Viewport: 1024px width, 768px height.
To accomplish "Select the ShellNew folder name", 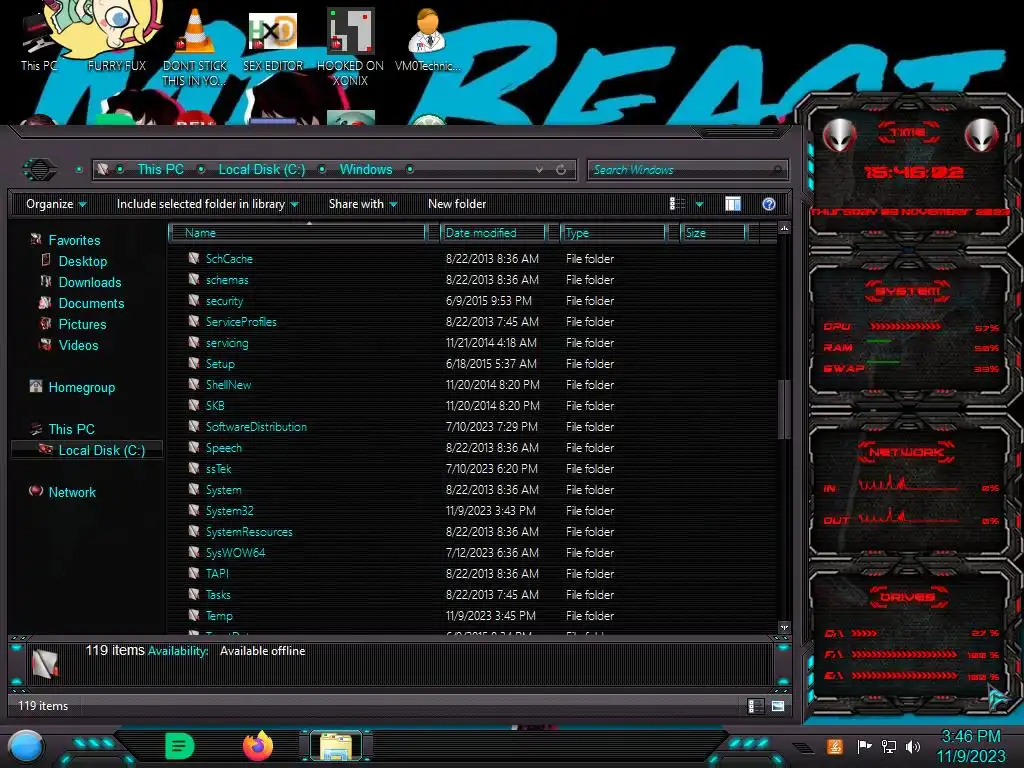I will pyautogui.click(x=229, y=385).
